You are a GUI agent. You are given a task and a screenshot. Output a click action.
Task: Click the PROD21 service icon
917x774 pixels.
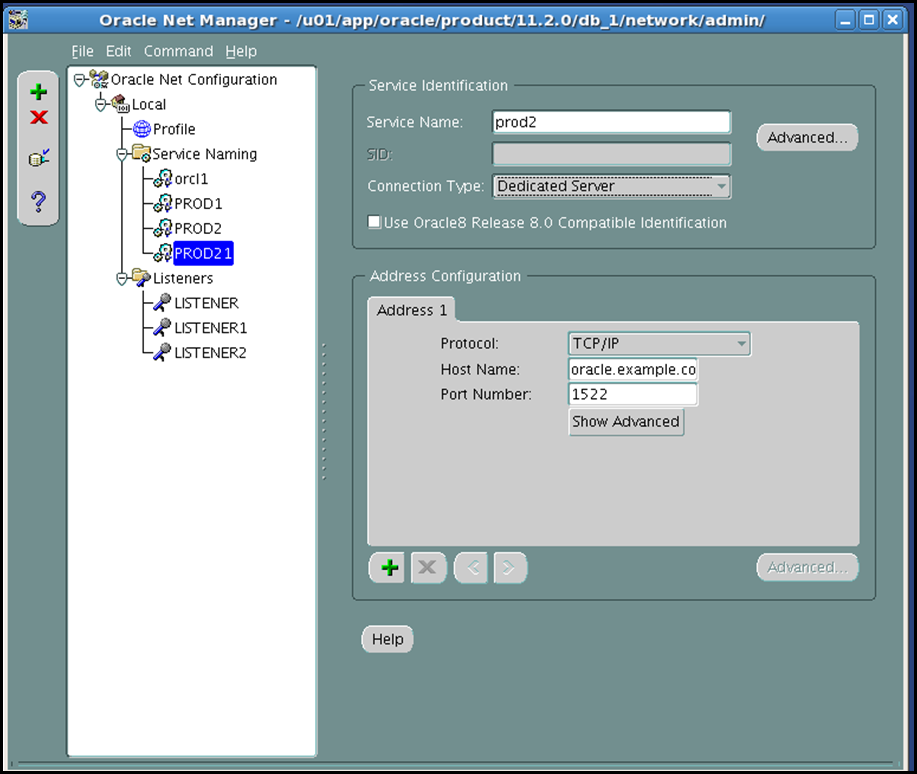pos(163,253)
